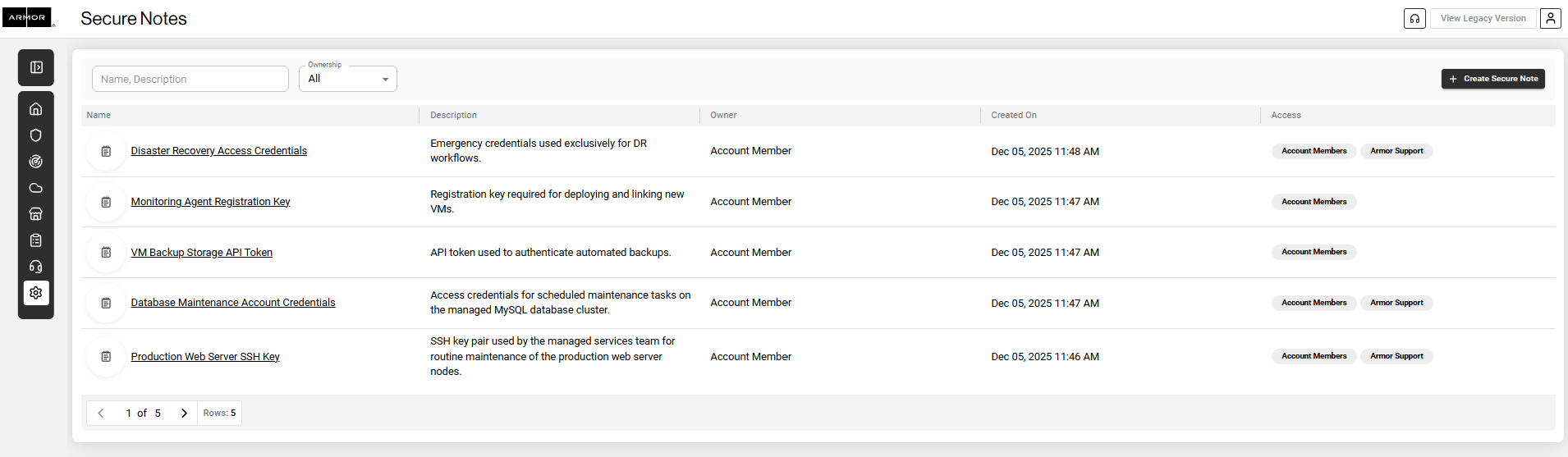Toggle the sidebar collapse panel icon
This screenshot has width=1568, height=457.
coord(36,67)
